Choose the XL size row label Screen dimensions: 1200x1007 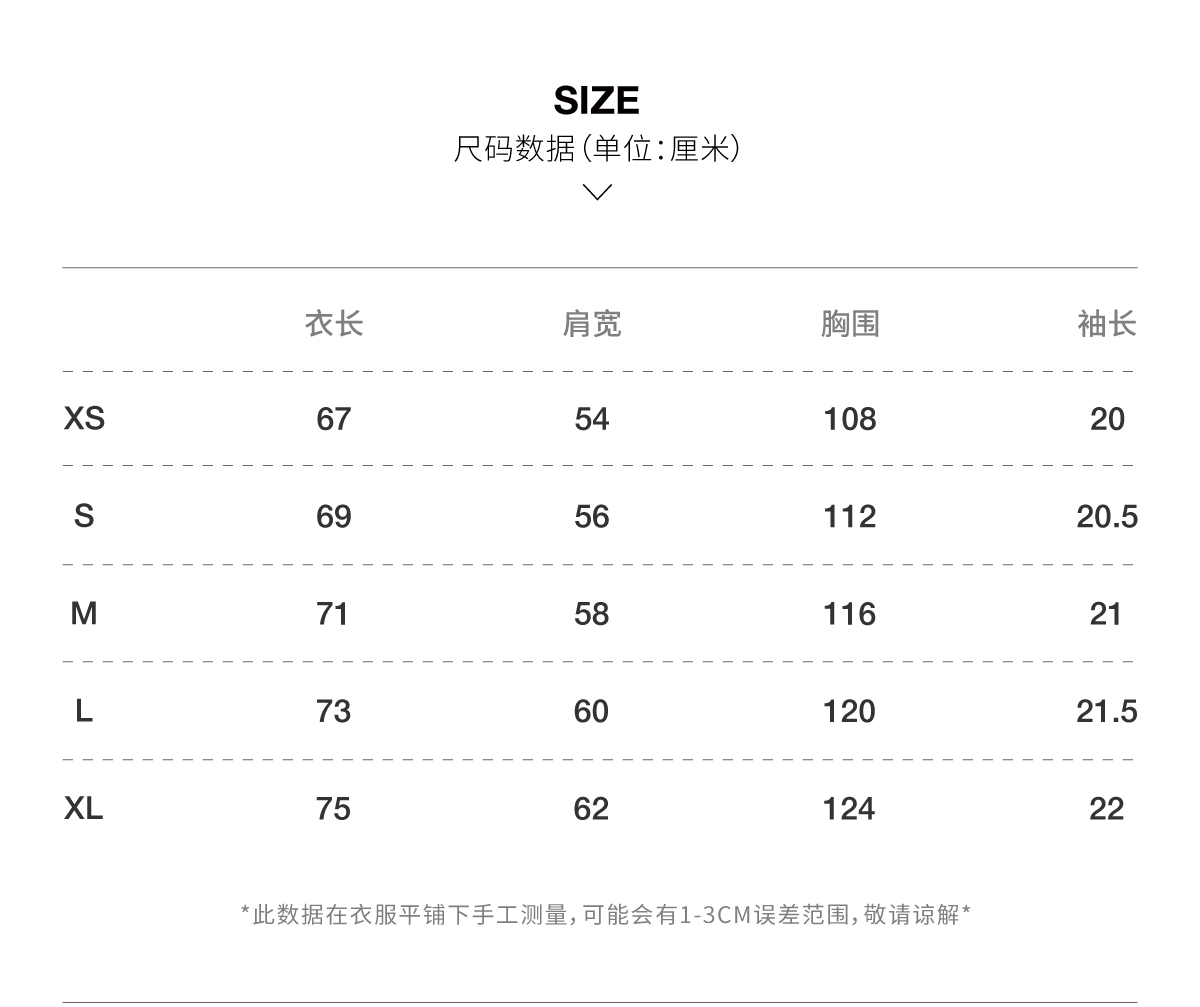84,808
